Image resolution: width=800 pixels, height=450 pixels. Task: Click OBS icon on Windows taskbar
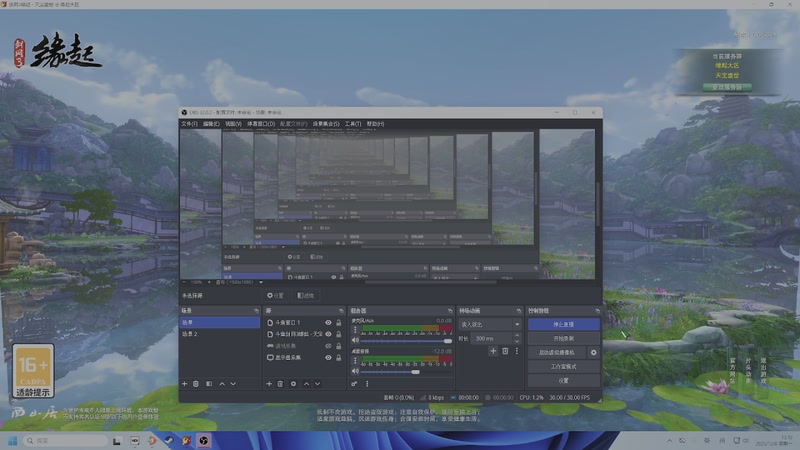pyautogui.click(x=204, y=441)
